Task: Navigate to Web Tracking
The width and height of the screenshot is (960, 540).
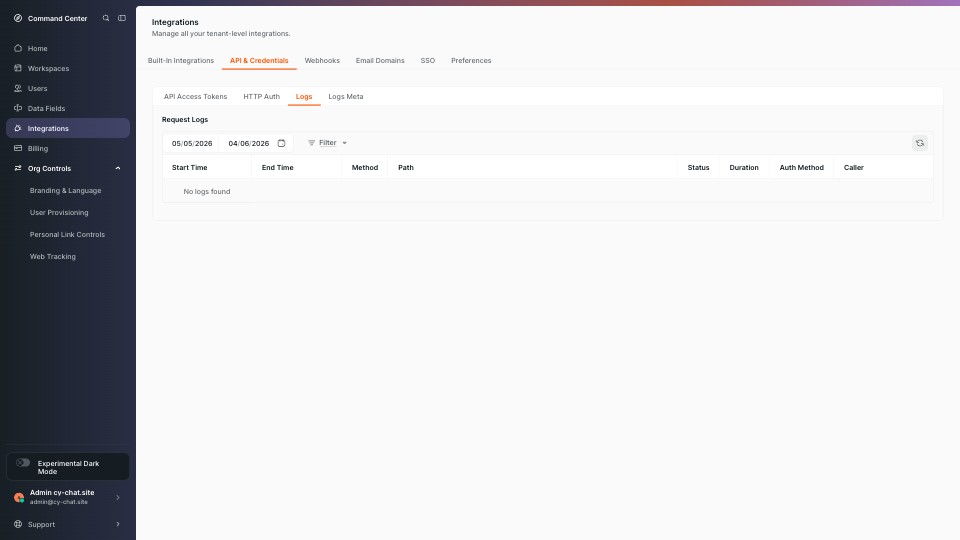Action: click(x=53, y=257)
